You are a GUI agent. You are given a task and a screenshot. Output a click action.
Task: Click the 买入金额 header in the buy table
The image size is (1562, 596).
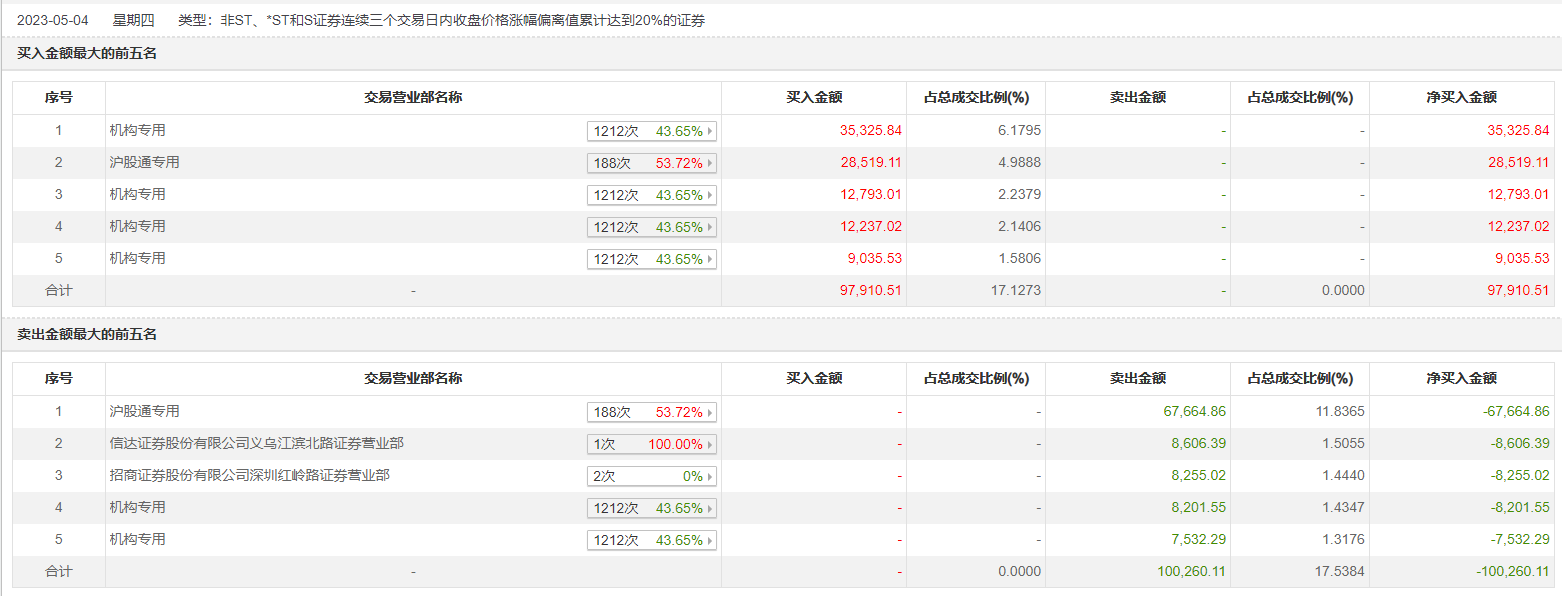814,98
